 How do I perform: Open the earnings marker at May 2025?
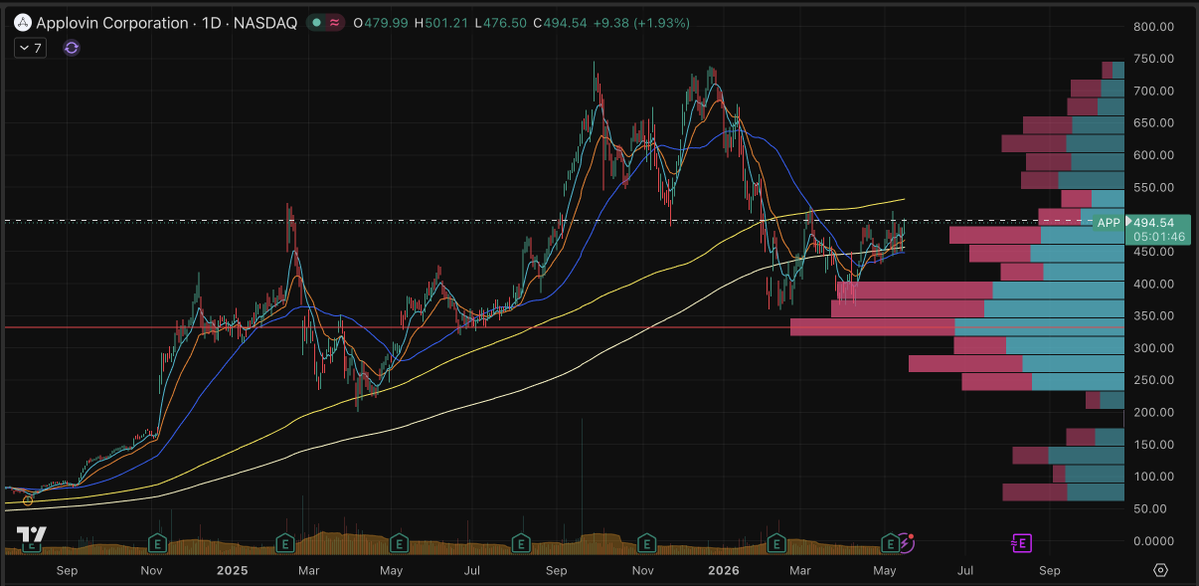click(x=398, y=544)
